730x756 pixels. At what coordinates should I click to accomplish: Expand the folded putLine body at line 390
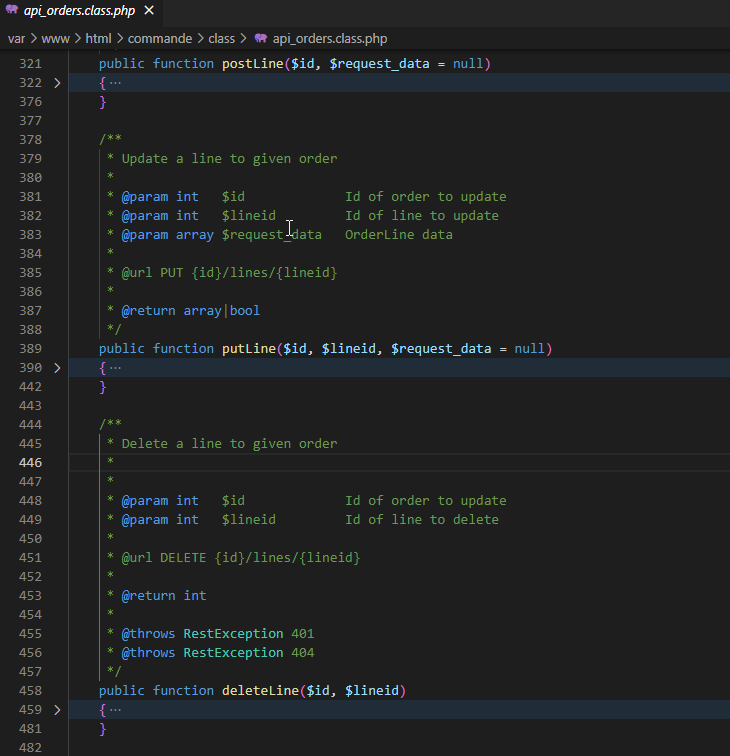[x=57, y=368]
